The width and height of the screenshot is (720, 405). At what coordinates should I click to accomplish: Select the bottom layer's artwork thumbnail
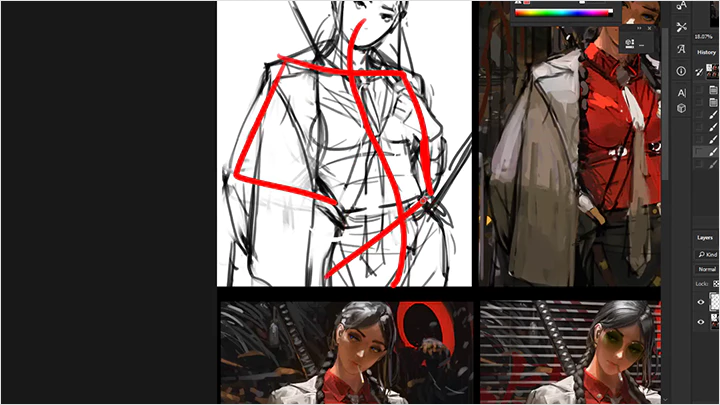(714, 321)
